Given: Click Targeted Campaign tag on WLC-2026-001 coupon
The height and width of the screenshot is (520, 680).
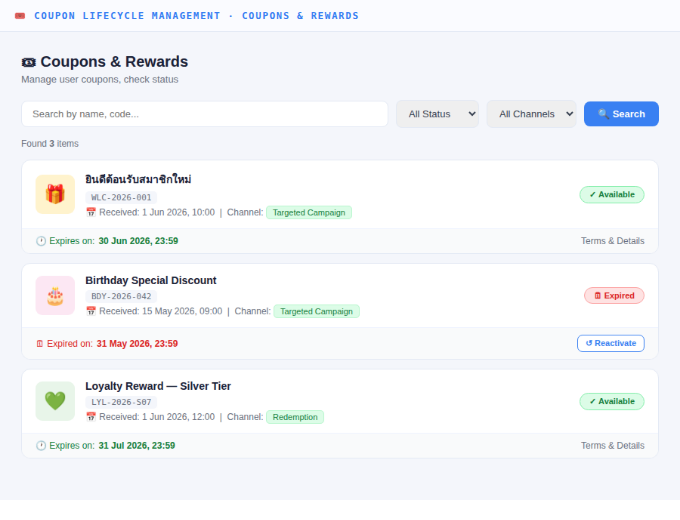Looking at the screenshot, I should click(x=309, y=213).
